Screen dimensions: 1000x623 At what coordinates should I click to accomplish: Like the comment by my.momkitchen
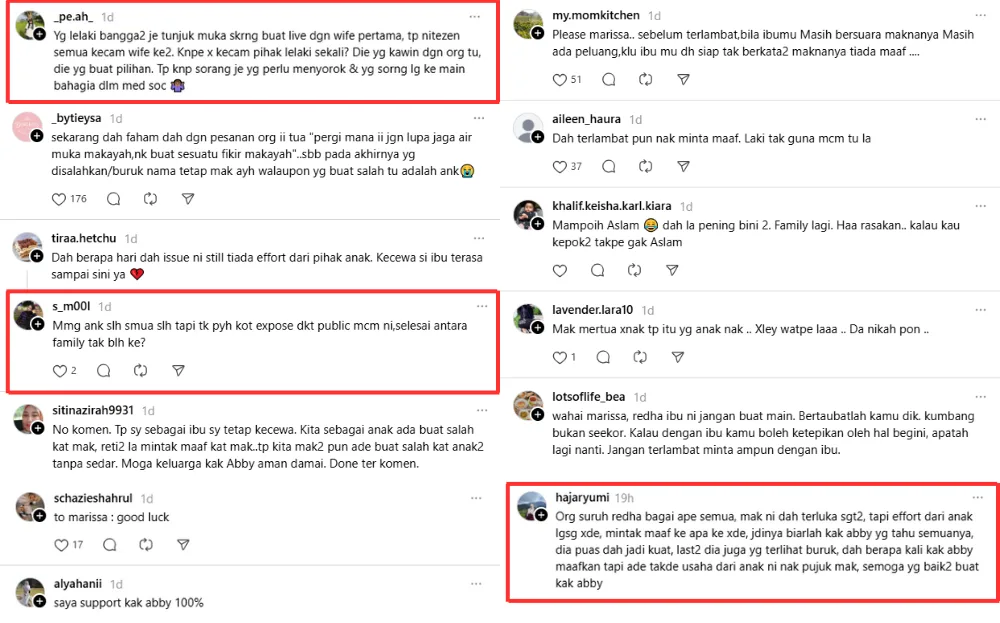click(560, 79)
